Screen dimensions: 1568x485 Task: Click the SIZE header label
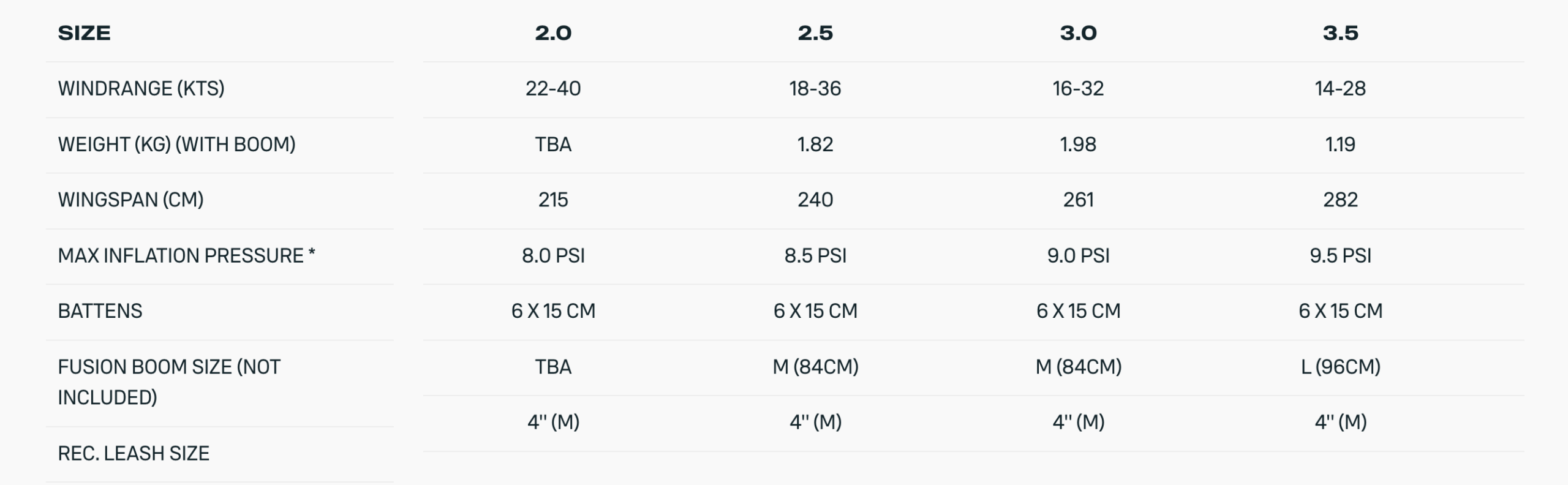click(85, 33)
